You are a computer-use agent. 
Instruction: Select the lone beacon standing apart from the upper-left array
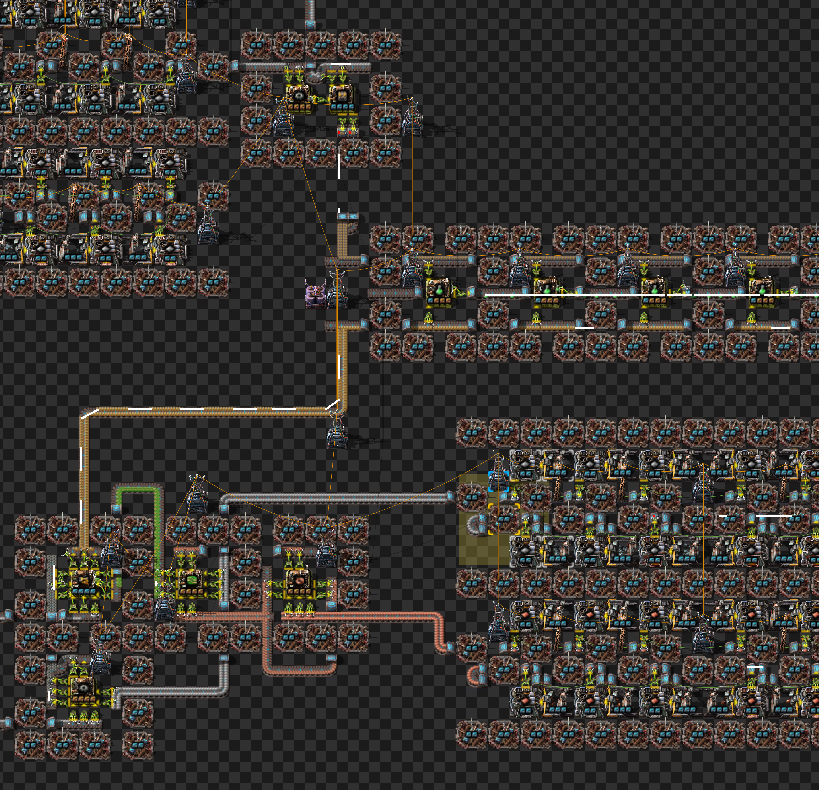pos(213,196)
